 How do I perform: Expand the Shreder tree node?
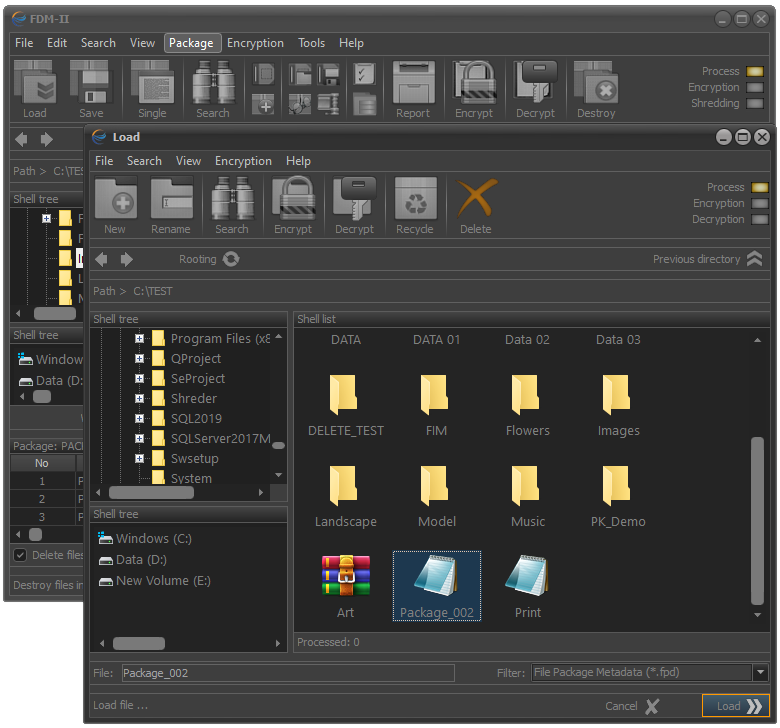coord(139,398)
